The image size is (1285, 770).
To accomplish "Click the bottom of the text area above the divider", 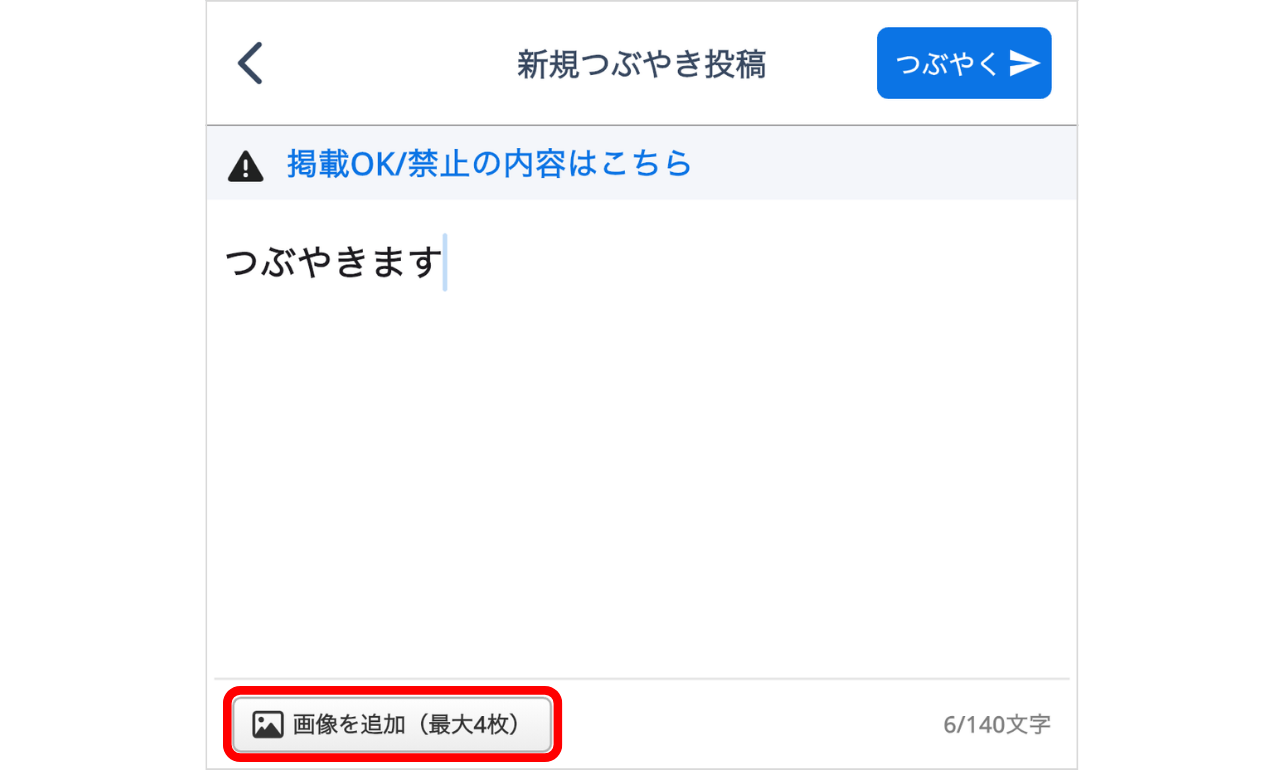I will point(640,655).
